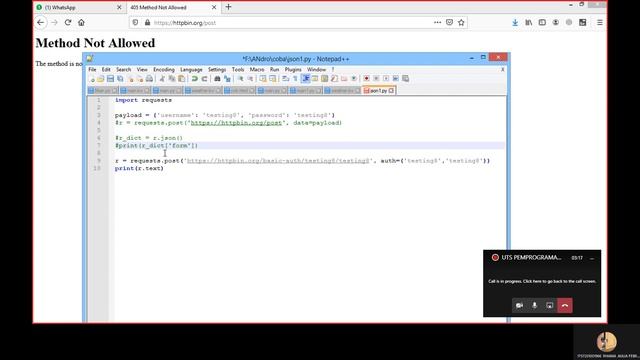Open the Plugins menu
The image size is (640, 360).
click(x=293, y=70)
